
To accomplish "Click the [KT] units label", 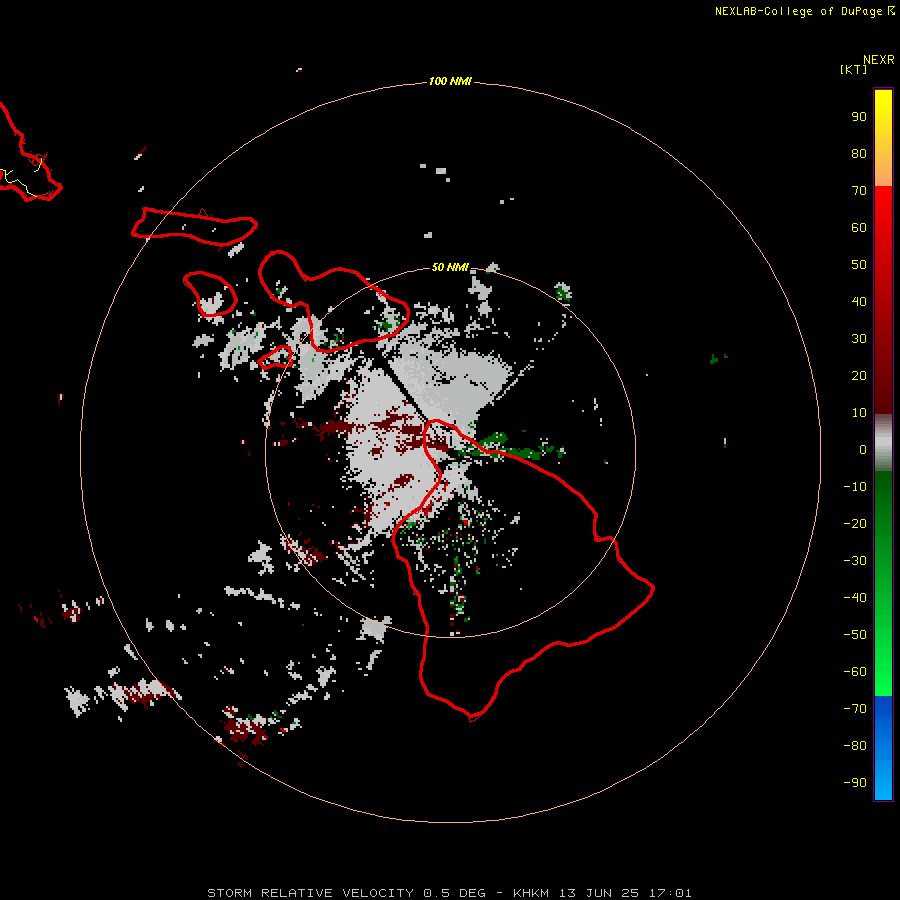I will (x=854, y=69).
